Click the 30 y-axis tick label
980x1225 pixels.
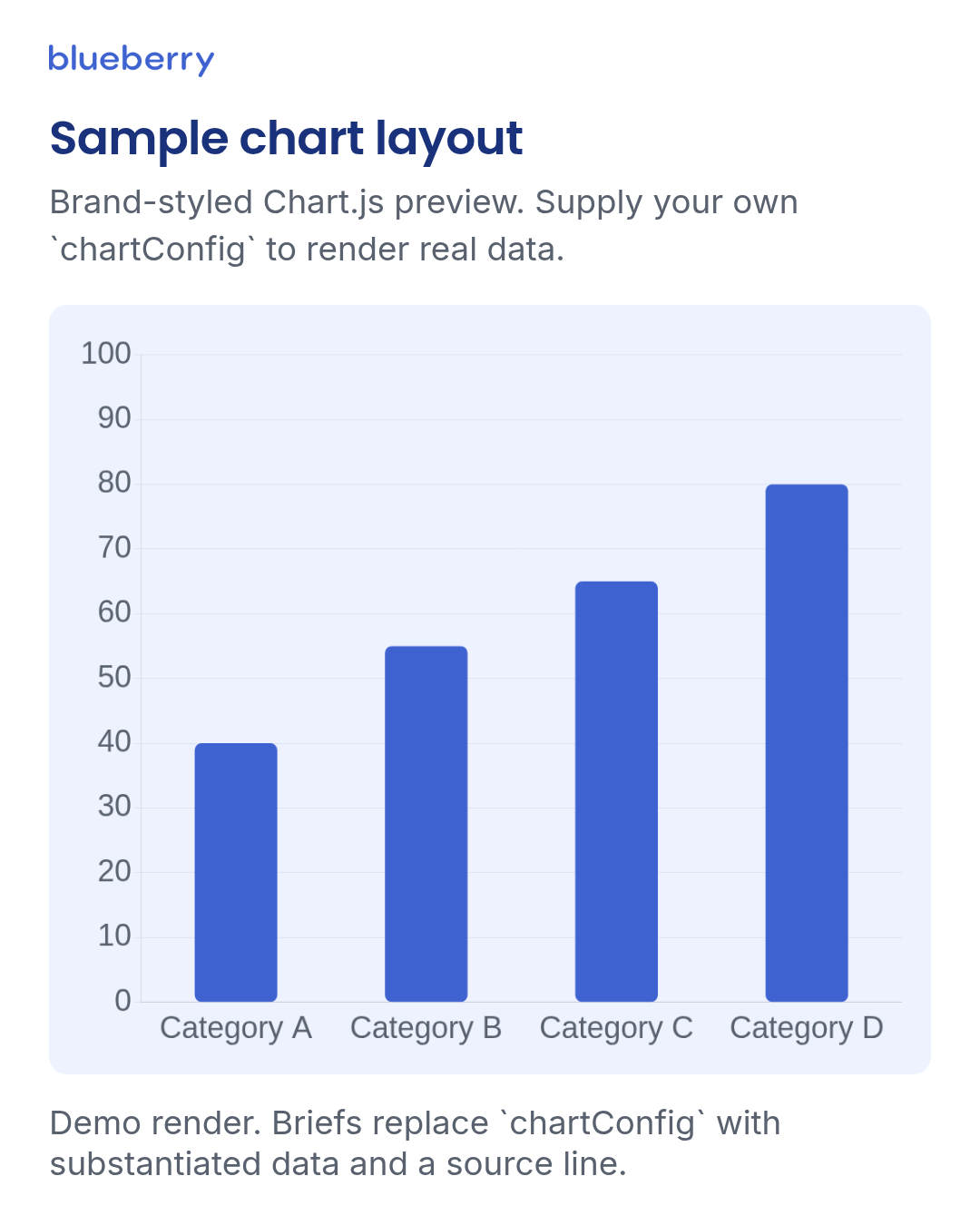(114, 807)
